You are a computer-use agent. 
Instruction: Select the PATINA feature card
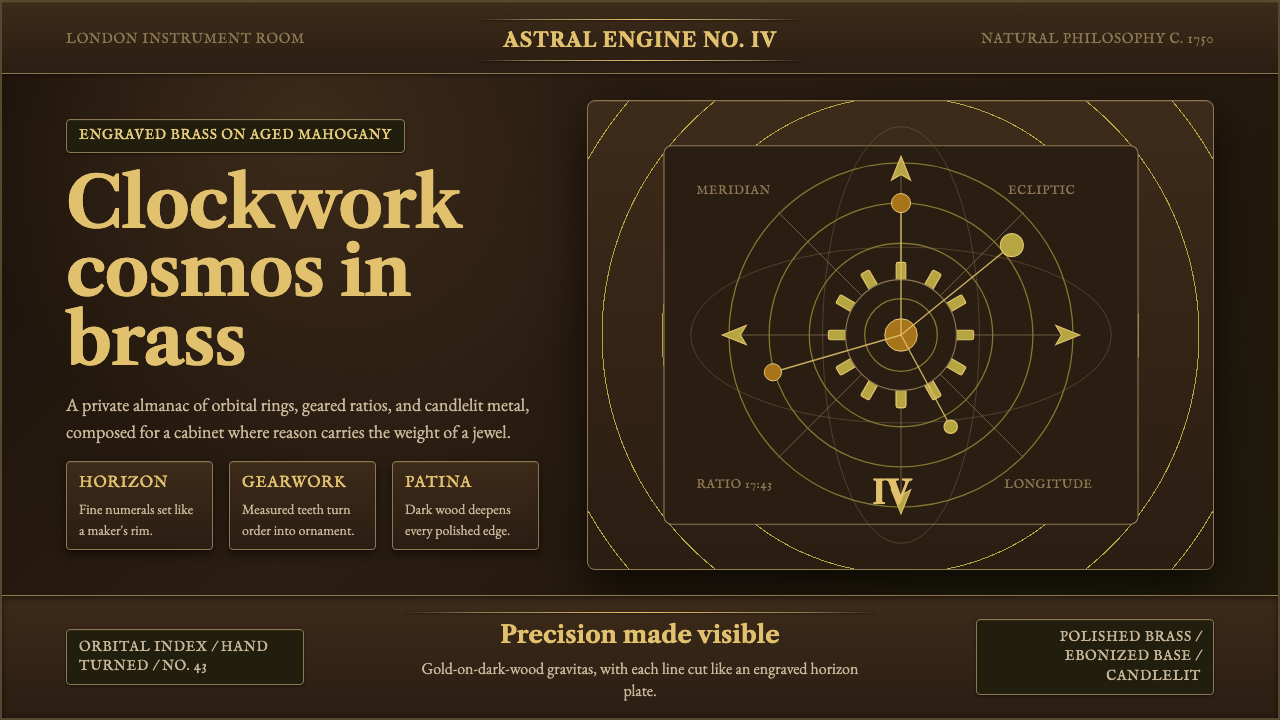coord(465,505)
